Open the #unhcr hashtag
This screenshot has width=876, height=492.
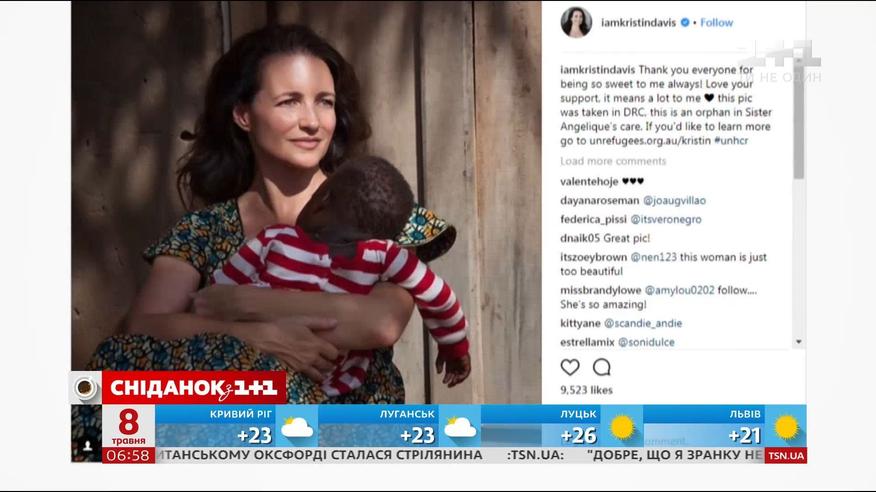(731, 141)
